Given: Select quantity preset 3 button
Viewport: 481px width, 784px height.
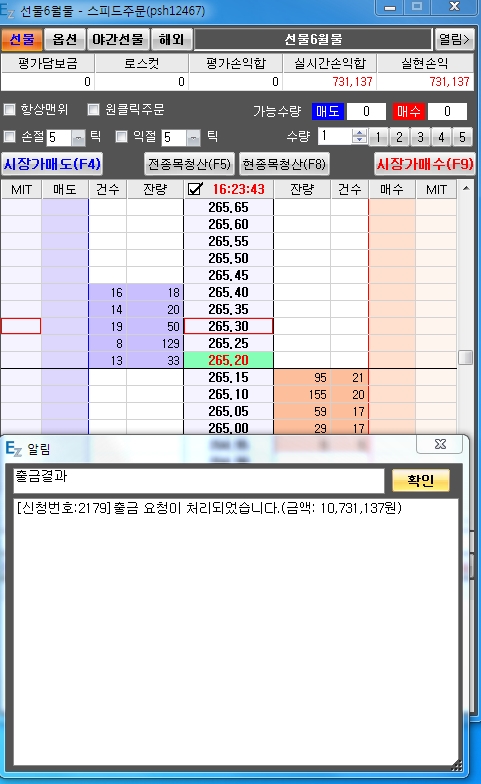Looking at the screenshot, I should click(x=420, y=136).
